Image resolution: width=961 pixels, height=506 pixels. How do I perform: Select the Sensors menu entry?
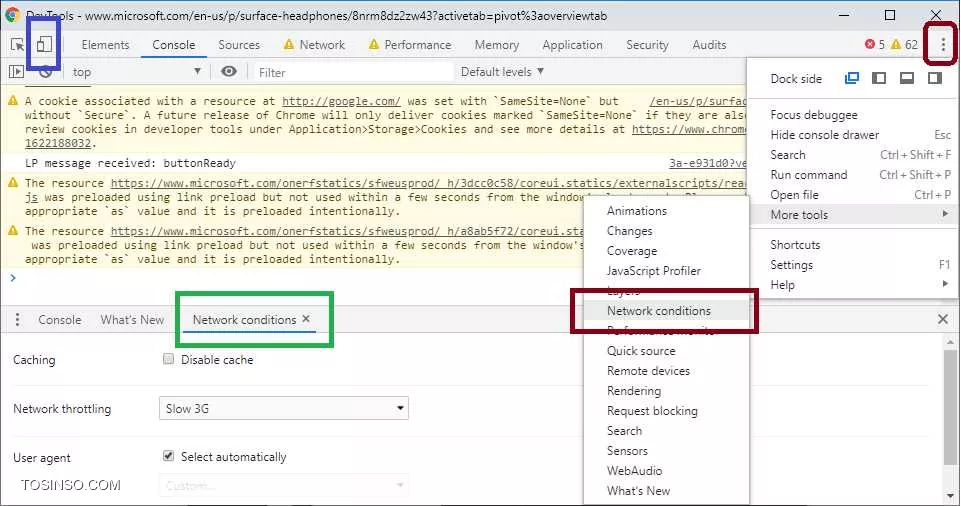627,451
